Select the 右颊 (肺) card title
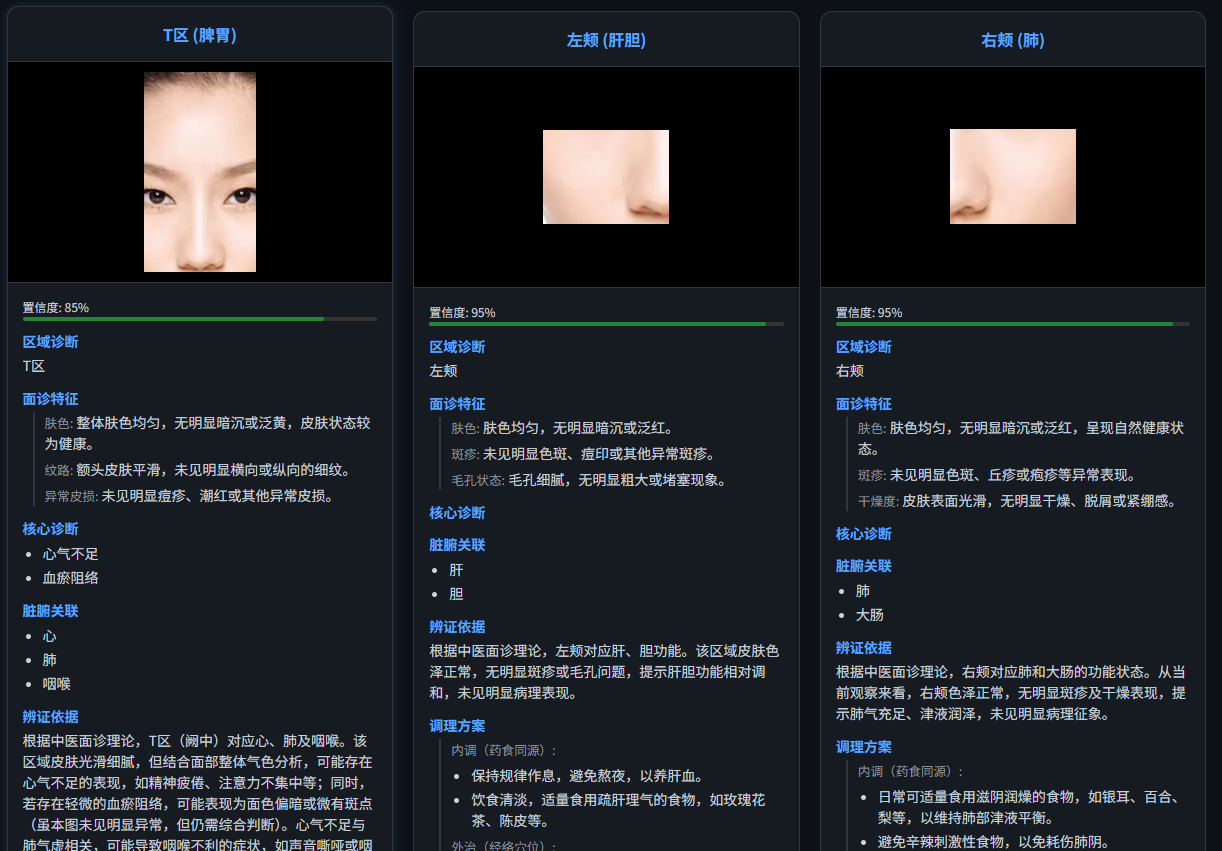 [x=1012, y=40]
